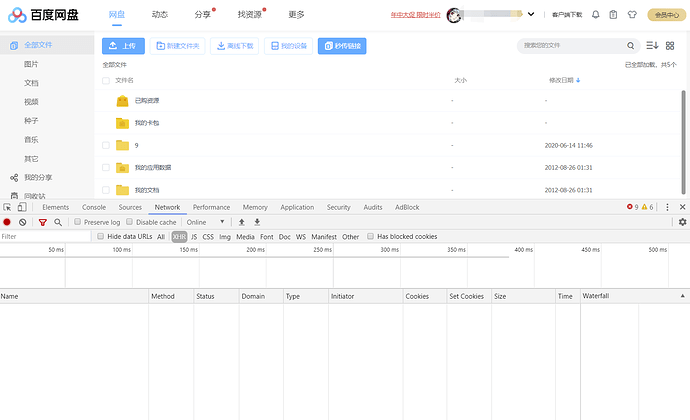Open the notification bell icon
Image resolution: width=690 pixels, height=420 pixels.
click(x=595, y=15)
